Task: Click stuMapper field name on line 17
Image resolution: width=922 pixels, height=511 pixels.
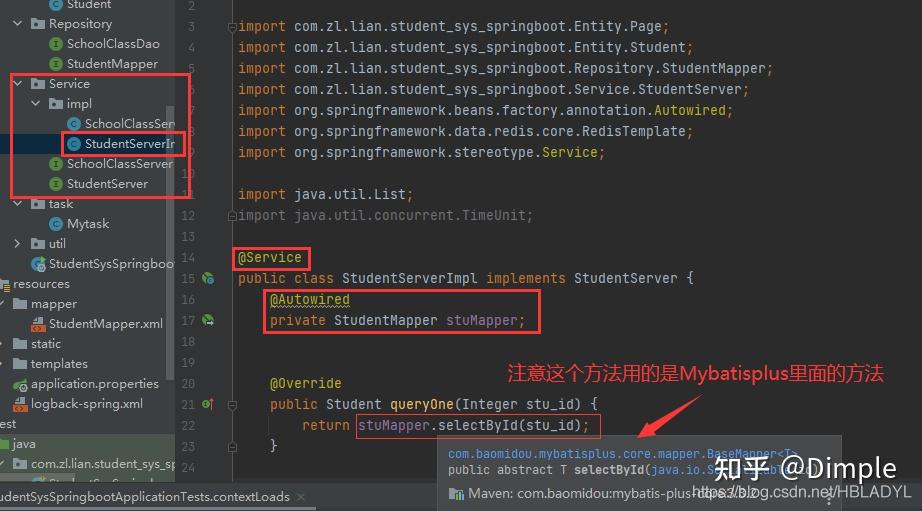Action: (482, 320)
